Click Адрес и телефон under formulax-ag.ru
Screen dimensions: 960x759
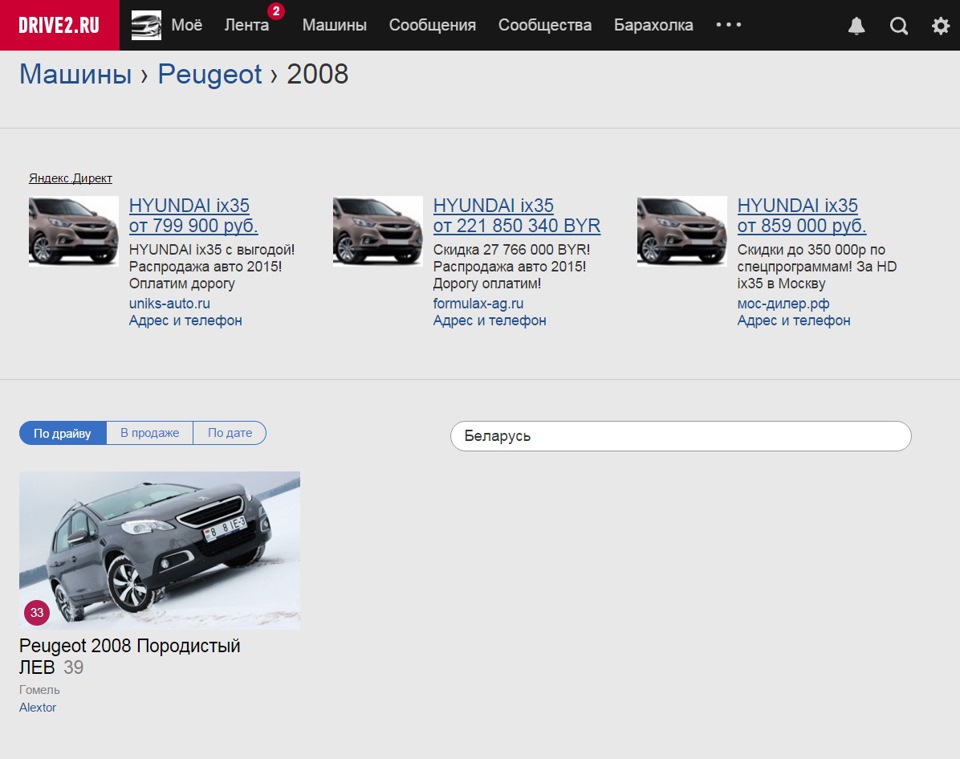click(x=490, y=321)
